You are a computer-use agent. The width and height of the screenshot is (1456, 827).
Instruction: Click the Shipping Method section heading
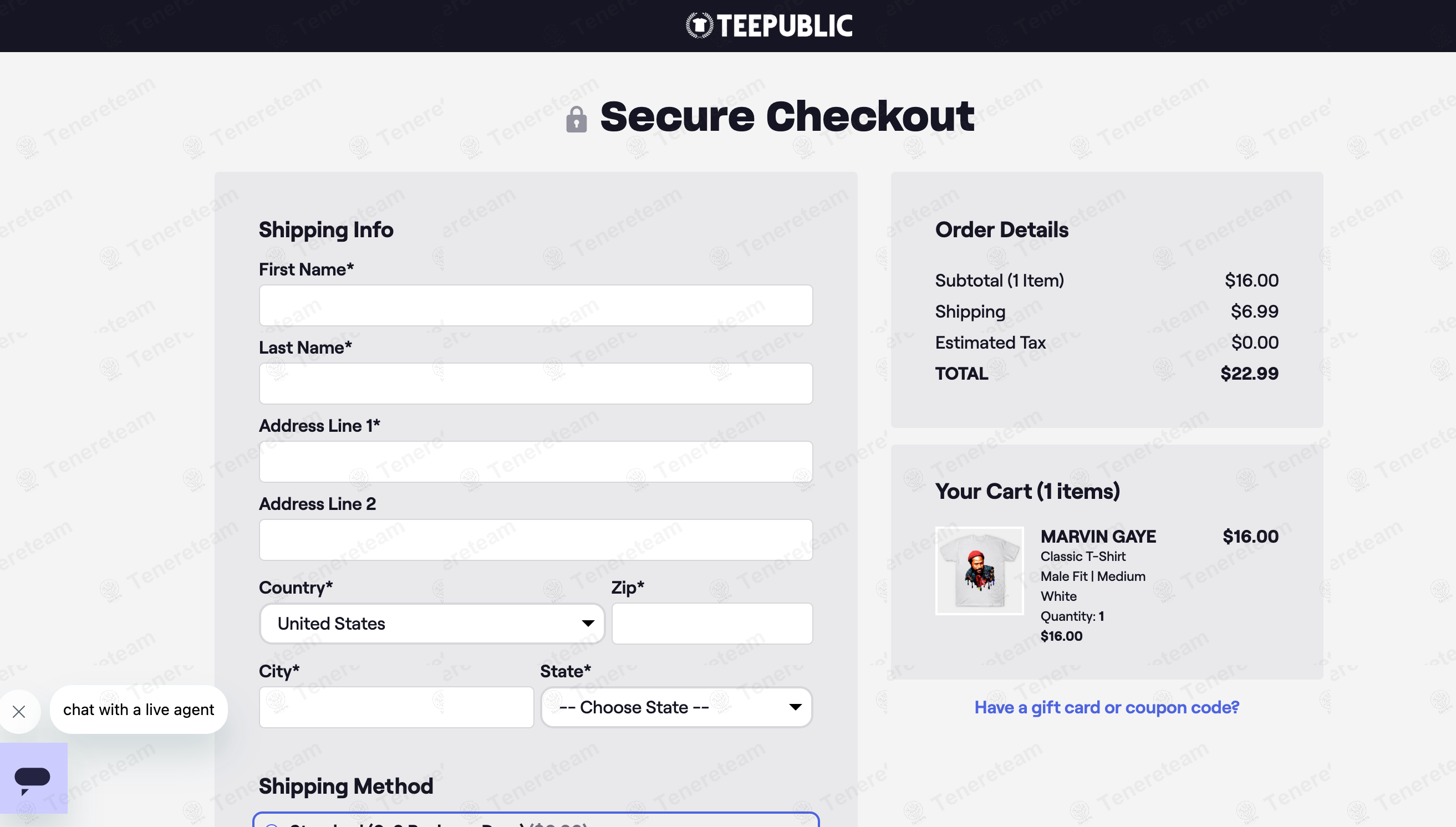click(345, 786)
